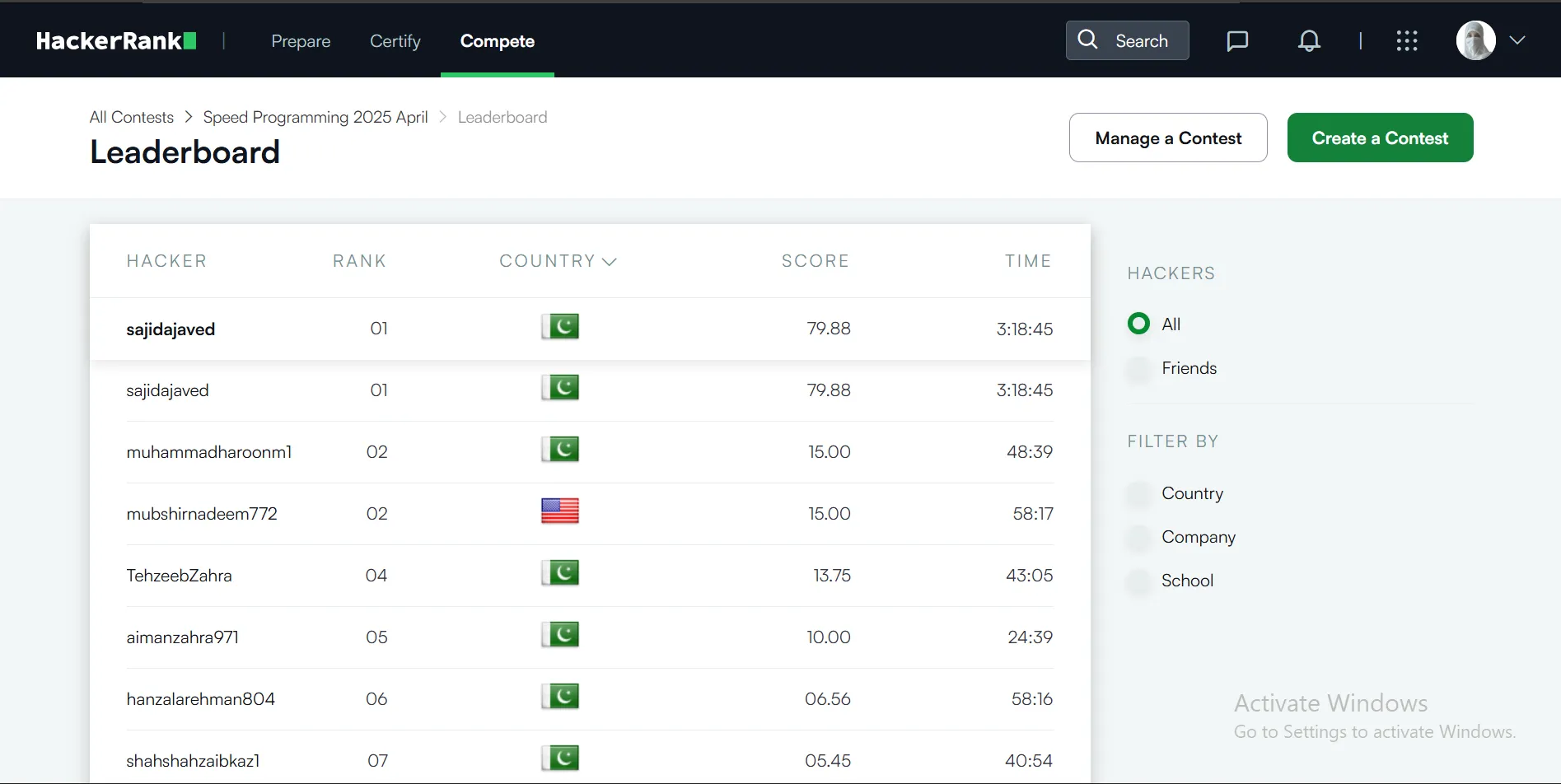Open bold sajidajaved profile in highlighted row
1561x784 pixels.
pyautogui.click(x=171, y=329)
